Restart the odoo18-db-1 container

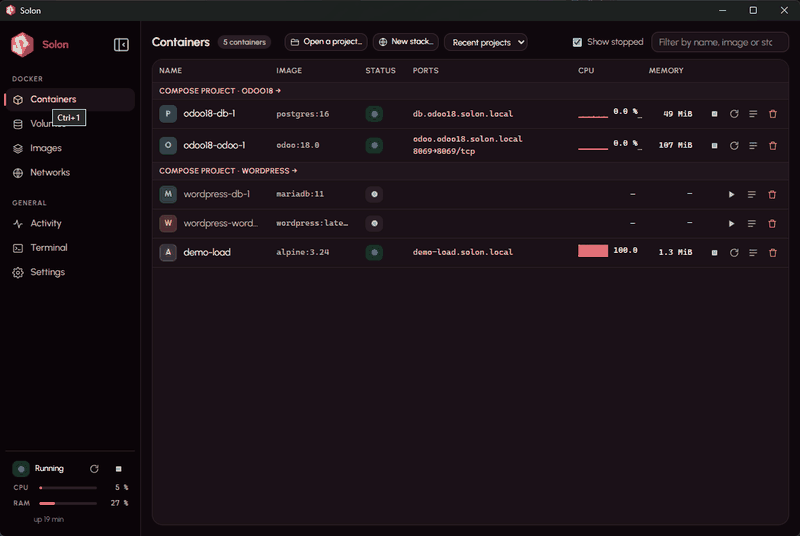coord(734,114)
